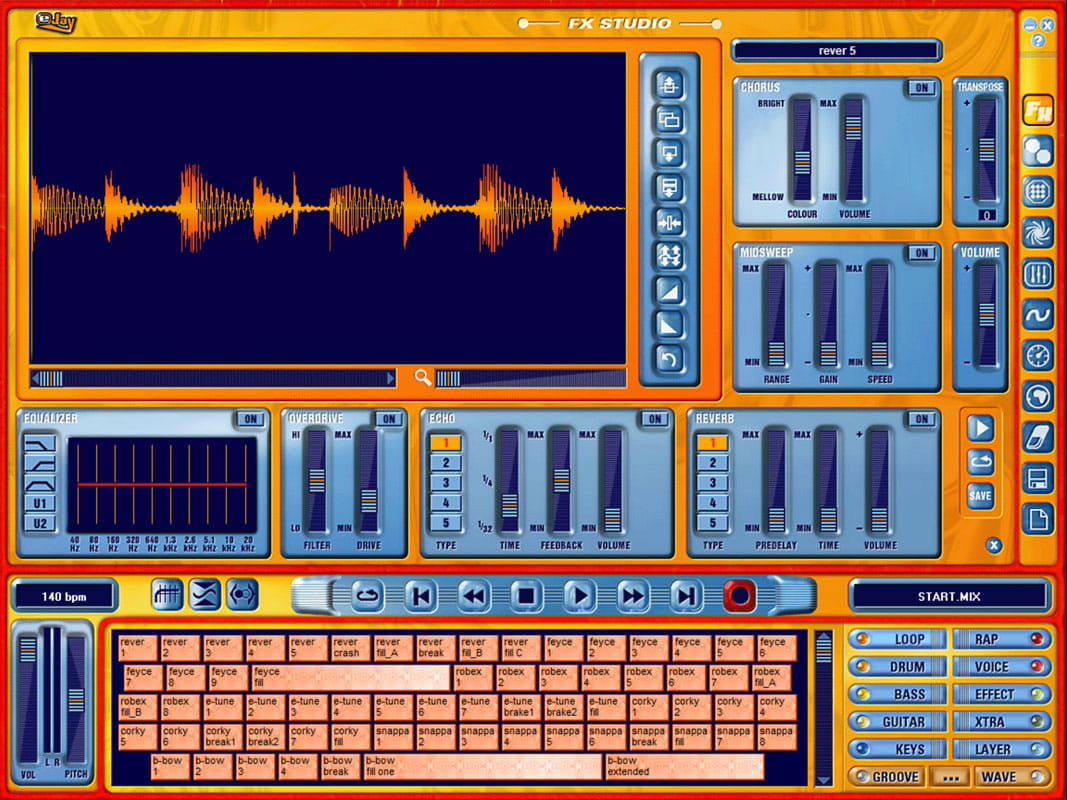Enable the Equalizer ON switch
Viewport: 1067px width, 800px height.
click(249, 419)
